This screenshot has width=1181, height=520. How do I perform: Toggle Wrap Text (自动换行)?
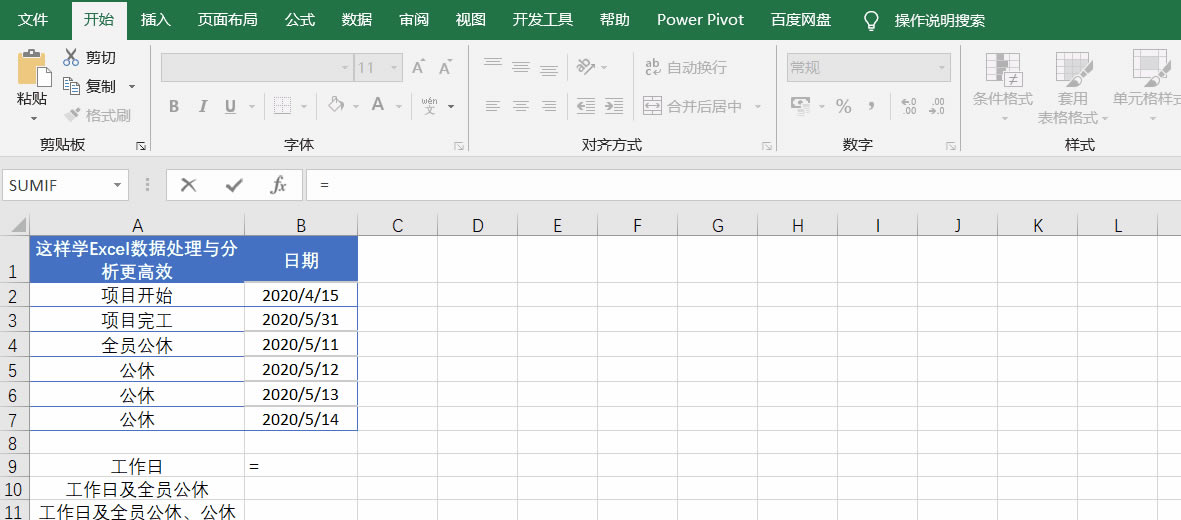(x=686, y=68)
